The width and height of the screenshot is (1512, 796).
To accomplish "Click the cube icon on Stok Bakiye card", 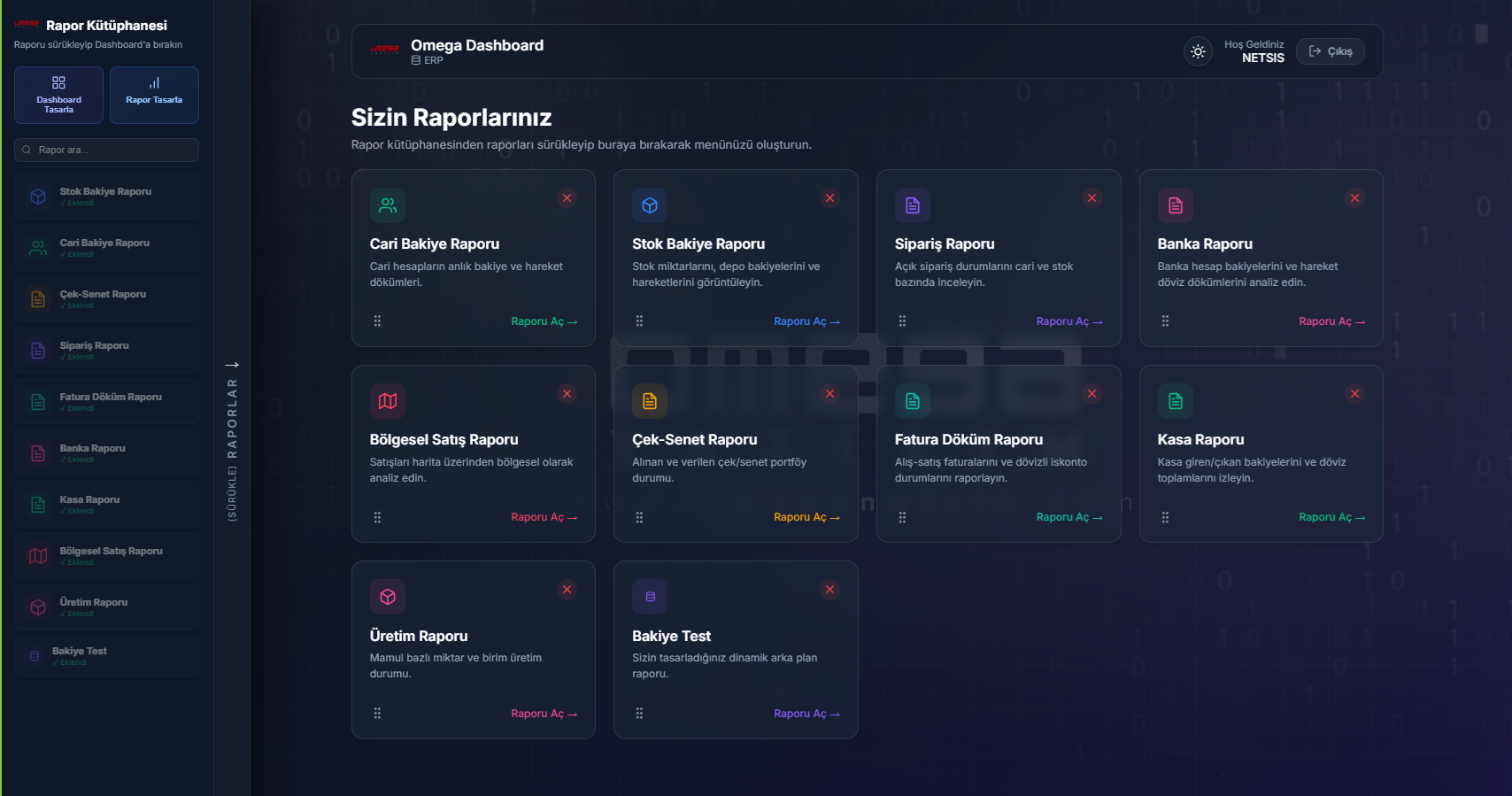I will [x=650, y=205].
